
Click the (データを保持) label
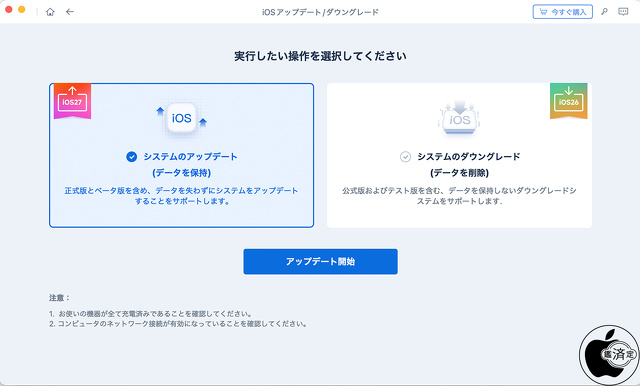pyautogui.click(x=182, y=173)
